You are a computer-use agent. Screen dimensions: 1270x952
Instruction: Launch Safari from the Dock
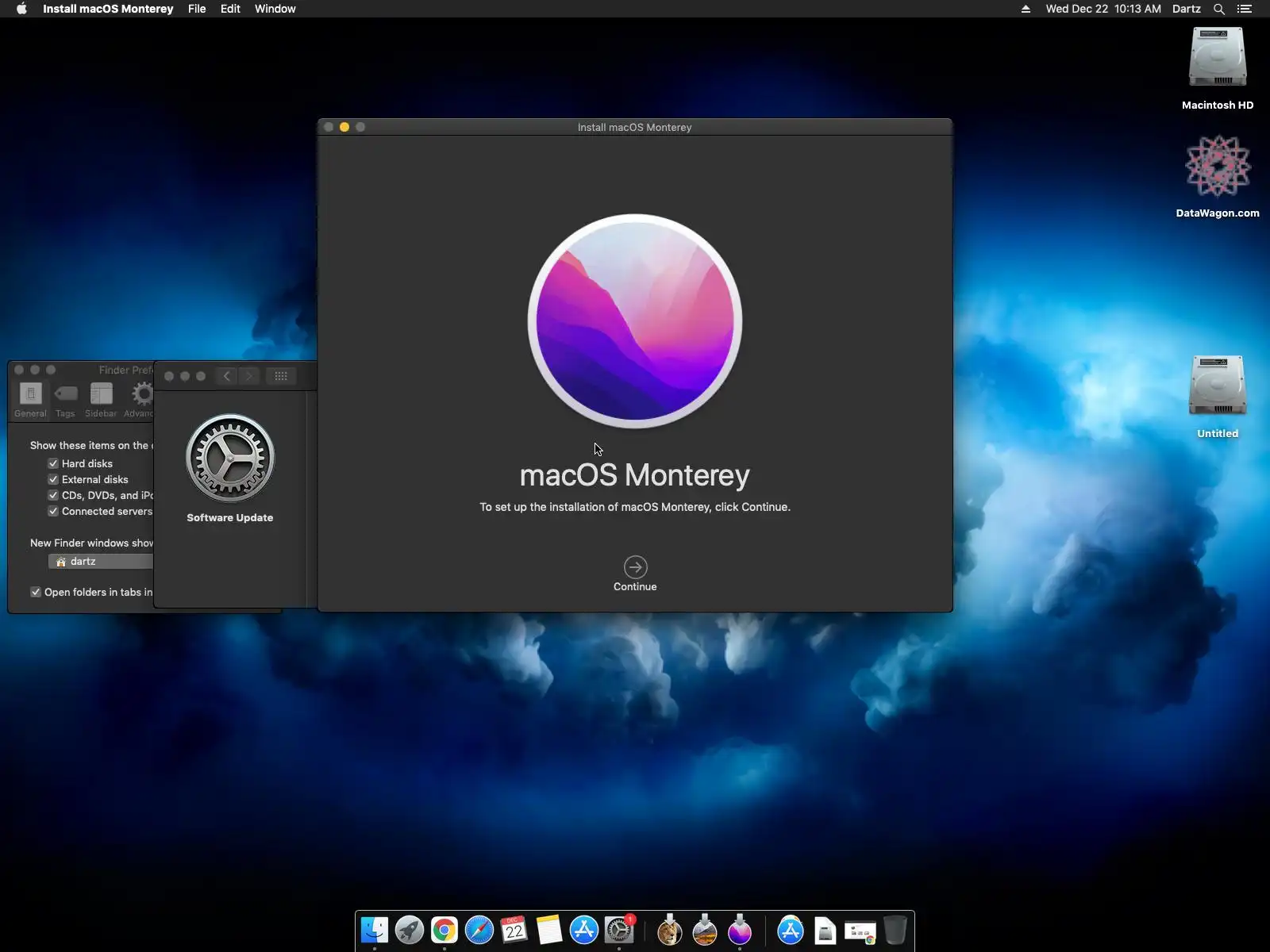click(x=479, y=930)
